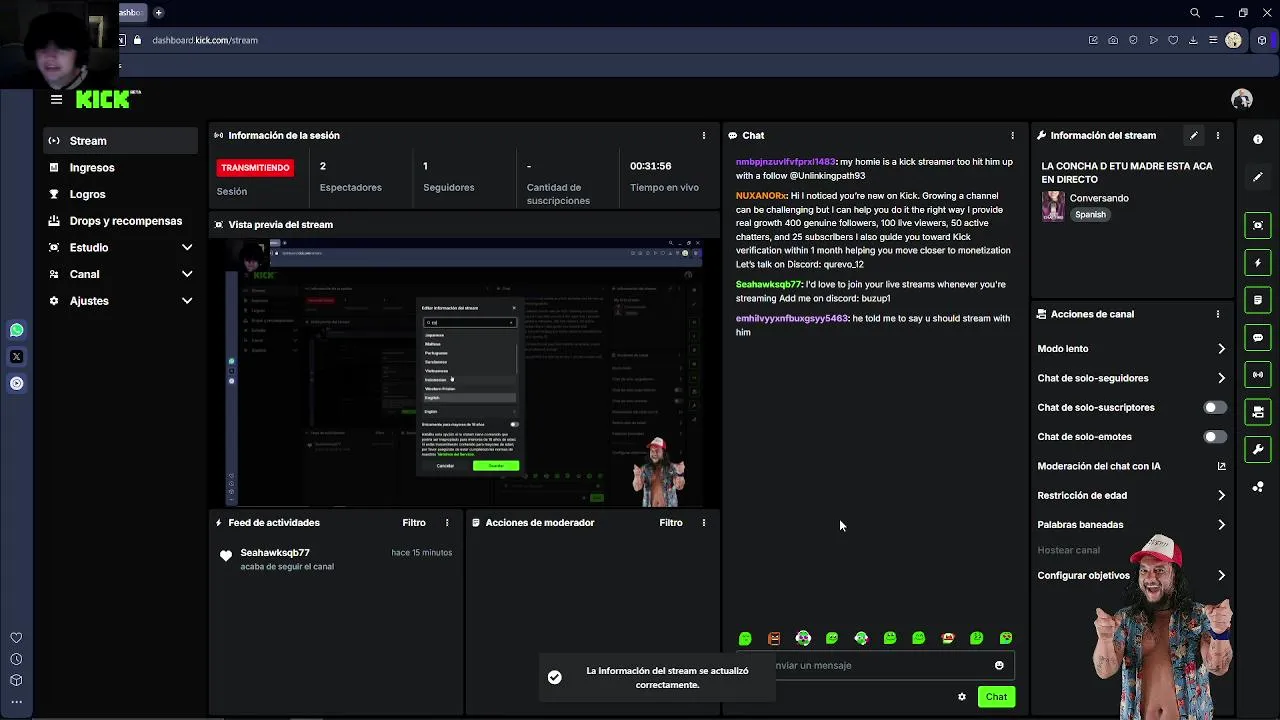
Task: Toggle the broadcast signal widget icon in right rail
Action: 1258,375
